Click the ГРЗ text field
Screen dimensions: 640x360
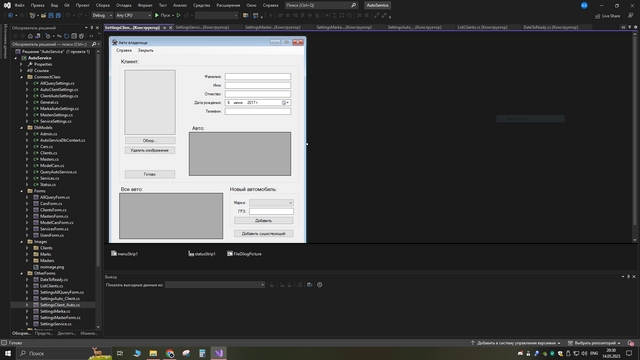pyautogui.click(x=271, y=211)
